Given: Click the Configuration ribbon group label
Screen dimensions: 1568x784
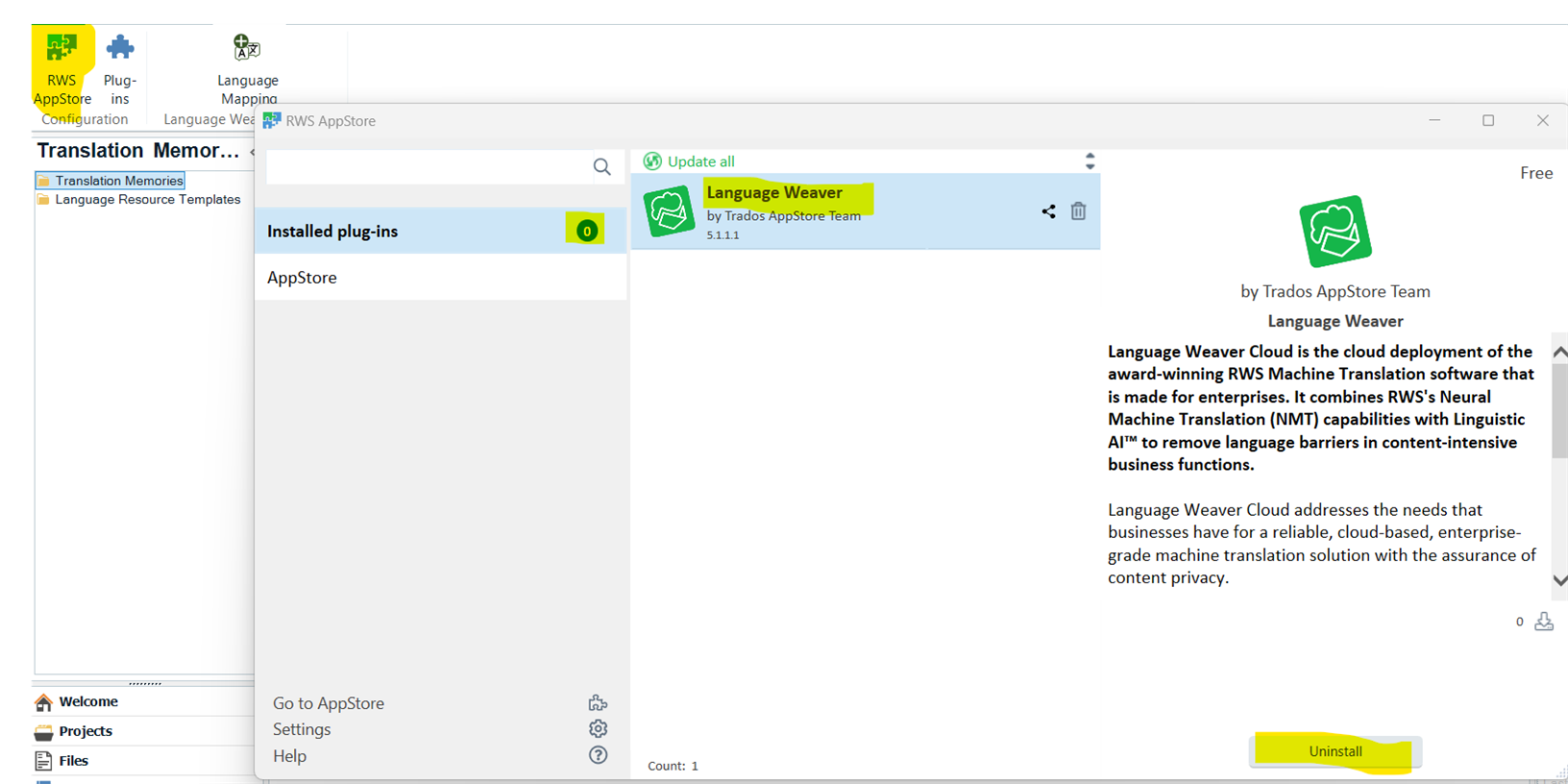Looking at the screenshot, I should 85,119.
